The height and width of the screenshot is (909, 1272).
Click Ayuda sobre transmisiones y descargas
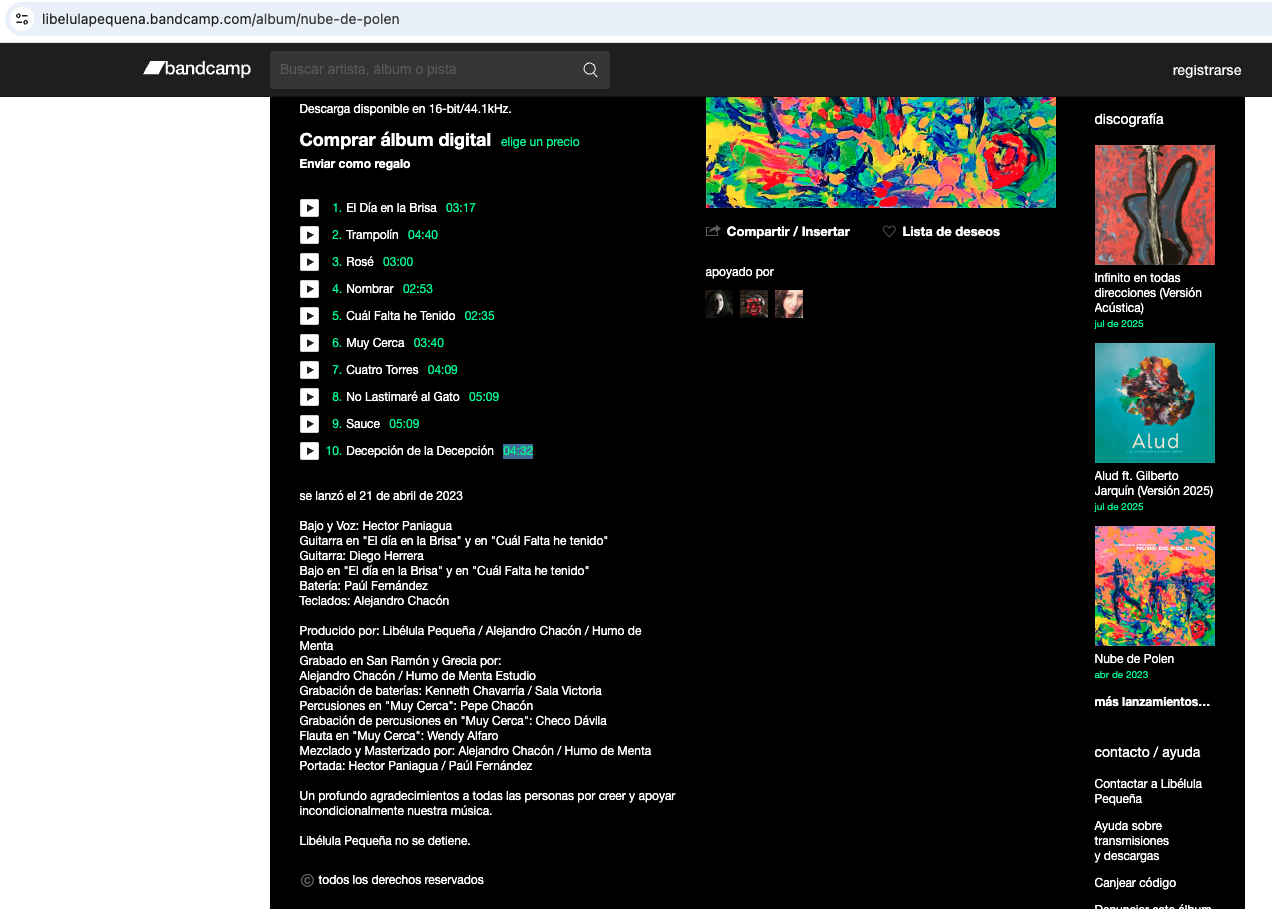click(1132, 841)
